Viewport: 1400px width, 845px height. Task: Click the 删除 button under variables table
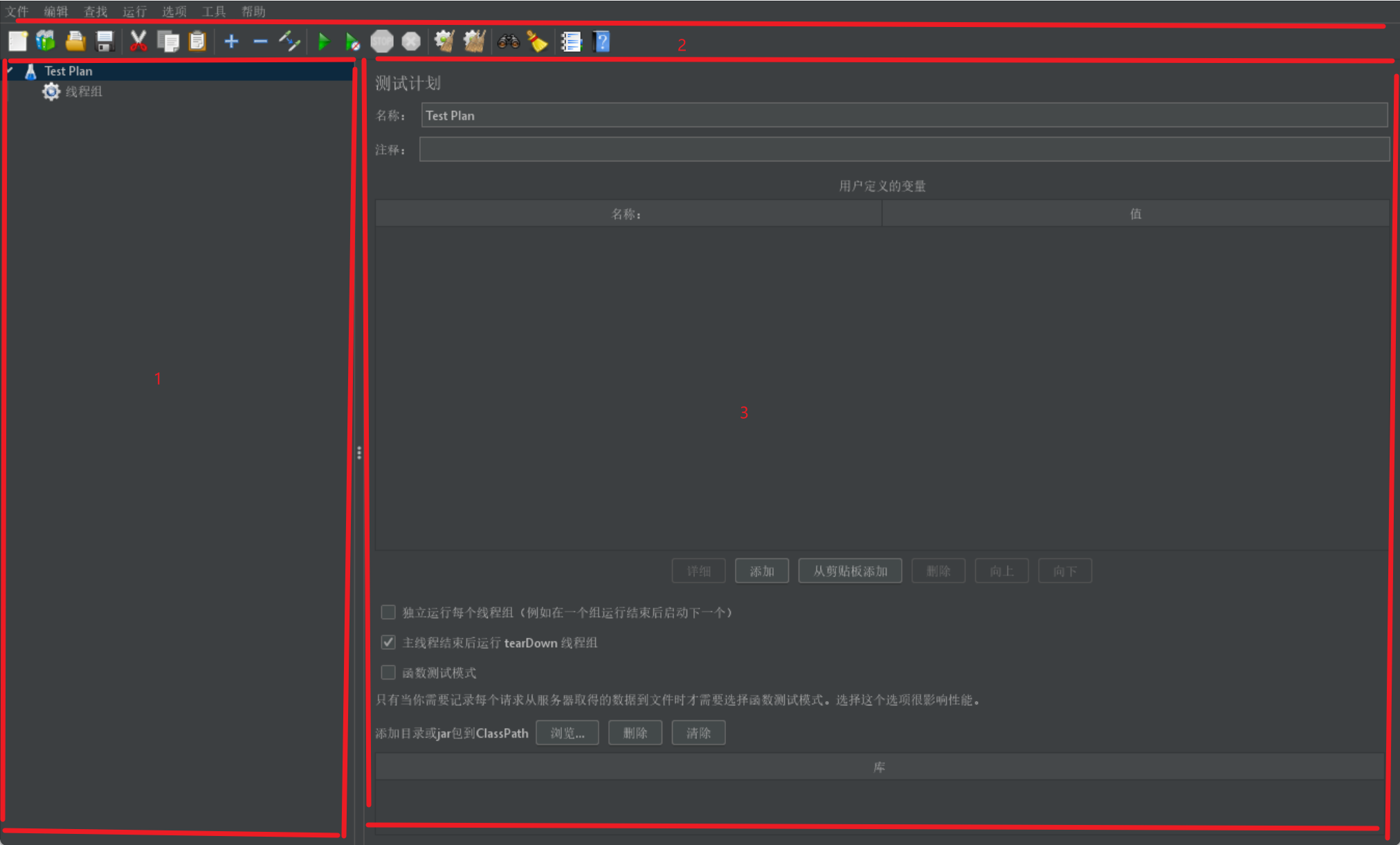pos(938,571)
